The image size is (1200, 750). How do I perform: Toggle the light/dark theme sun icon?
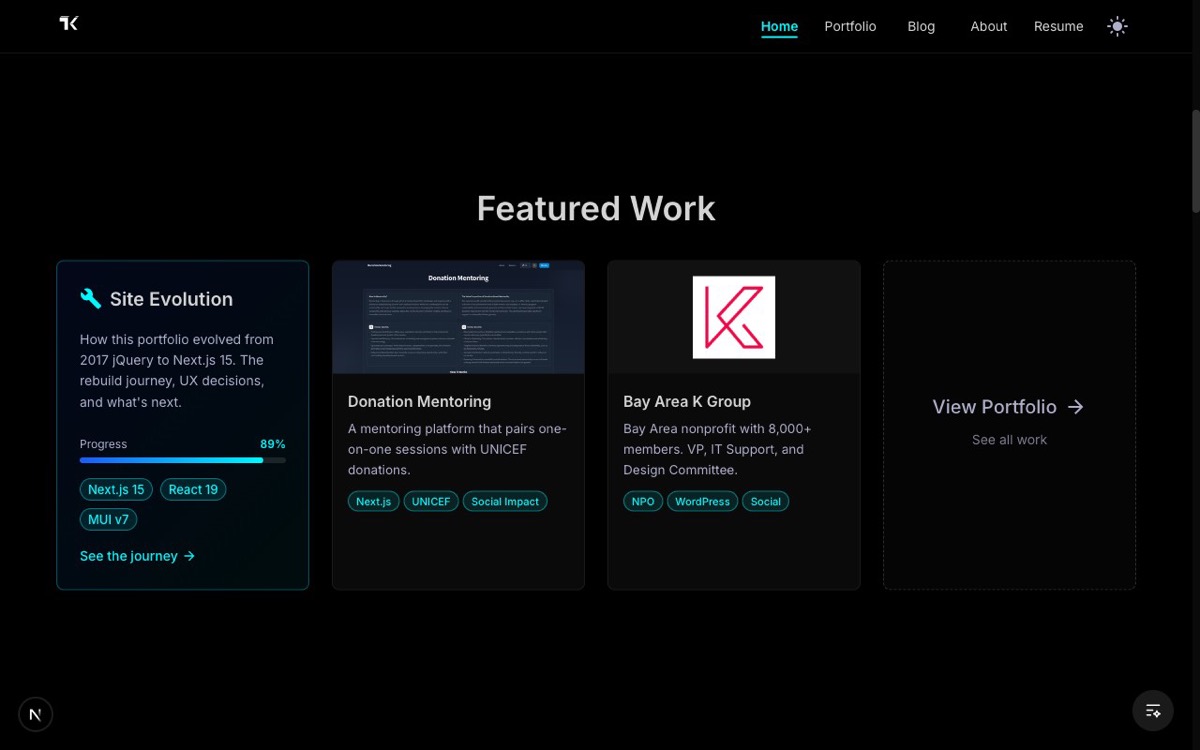[x=1117, y=27]
